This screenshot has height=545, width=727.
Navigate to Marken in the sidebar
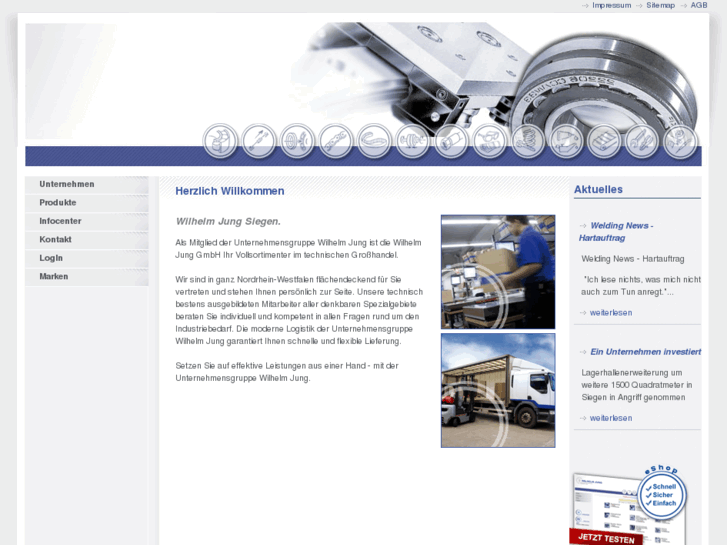coord(87,277)
